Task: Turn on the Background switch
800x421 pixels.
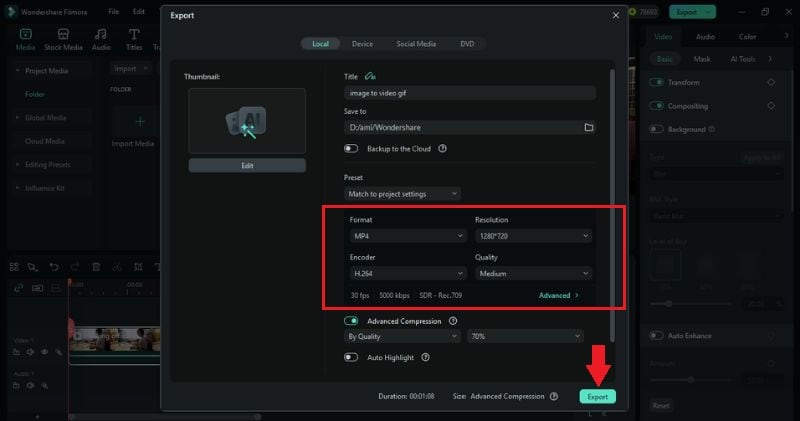Action: tap(656, 129)
